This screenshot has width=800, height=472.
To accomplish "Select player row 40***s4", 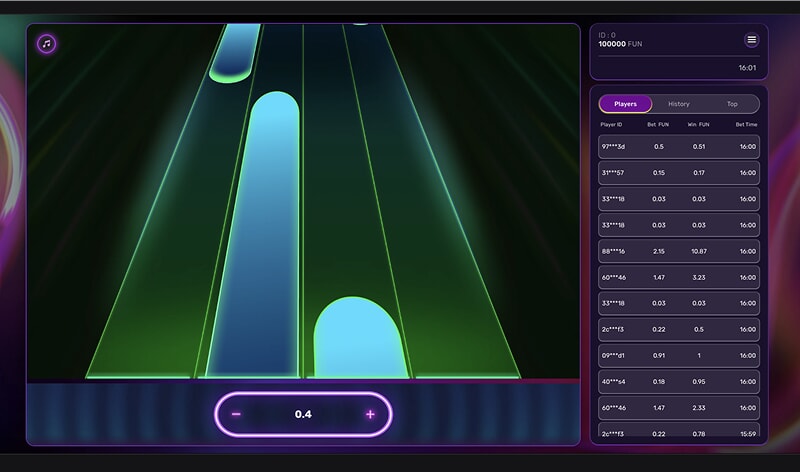I will (x=679, y=381).
